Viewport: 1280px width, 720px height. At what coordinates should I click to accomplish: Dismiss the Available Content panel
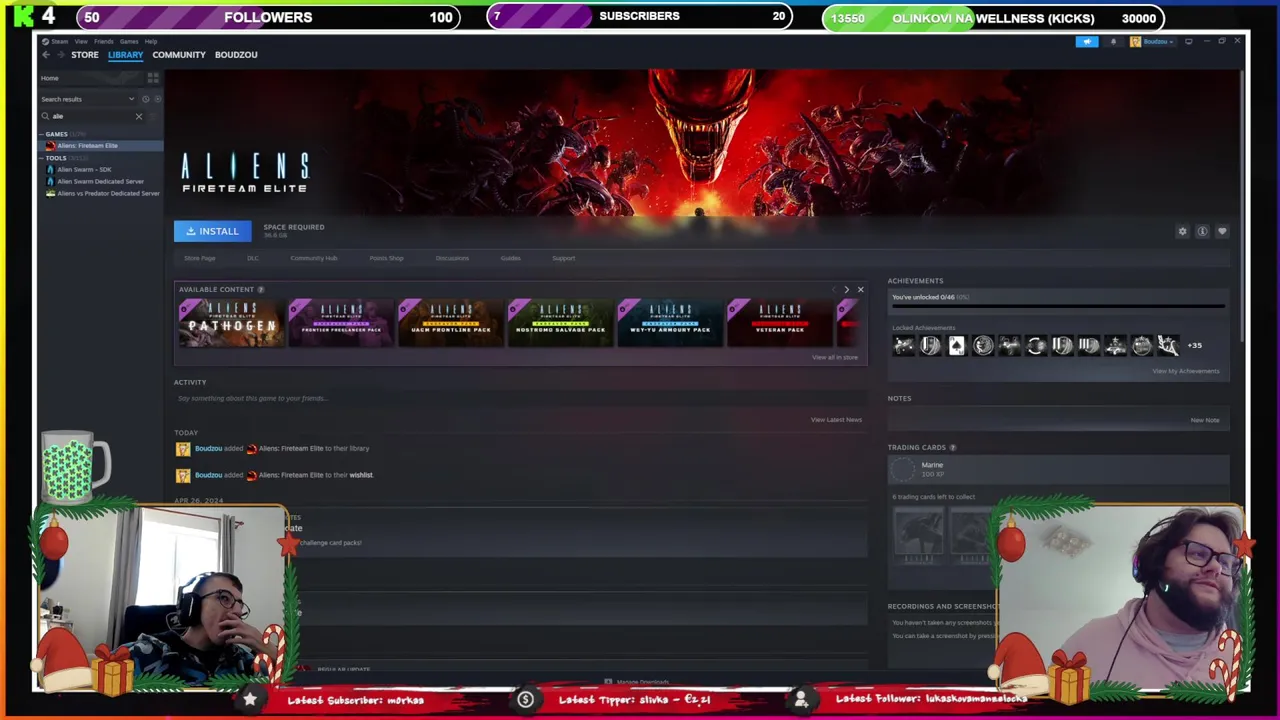(x=860, y=290)
